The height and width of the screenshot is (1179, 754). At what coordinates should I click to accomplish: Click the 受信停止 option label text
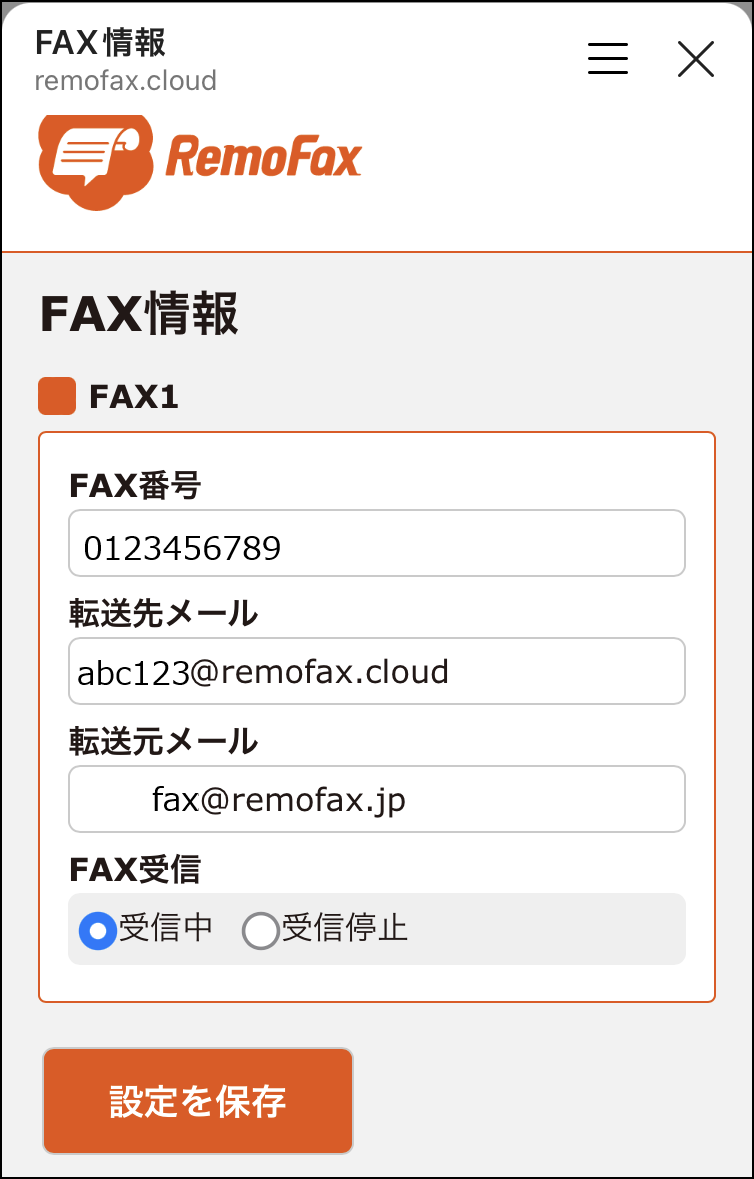click(x=345, y=929)
